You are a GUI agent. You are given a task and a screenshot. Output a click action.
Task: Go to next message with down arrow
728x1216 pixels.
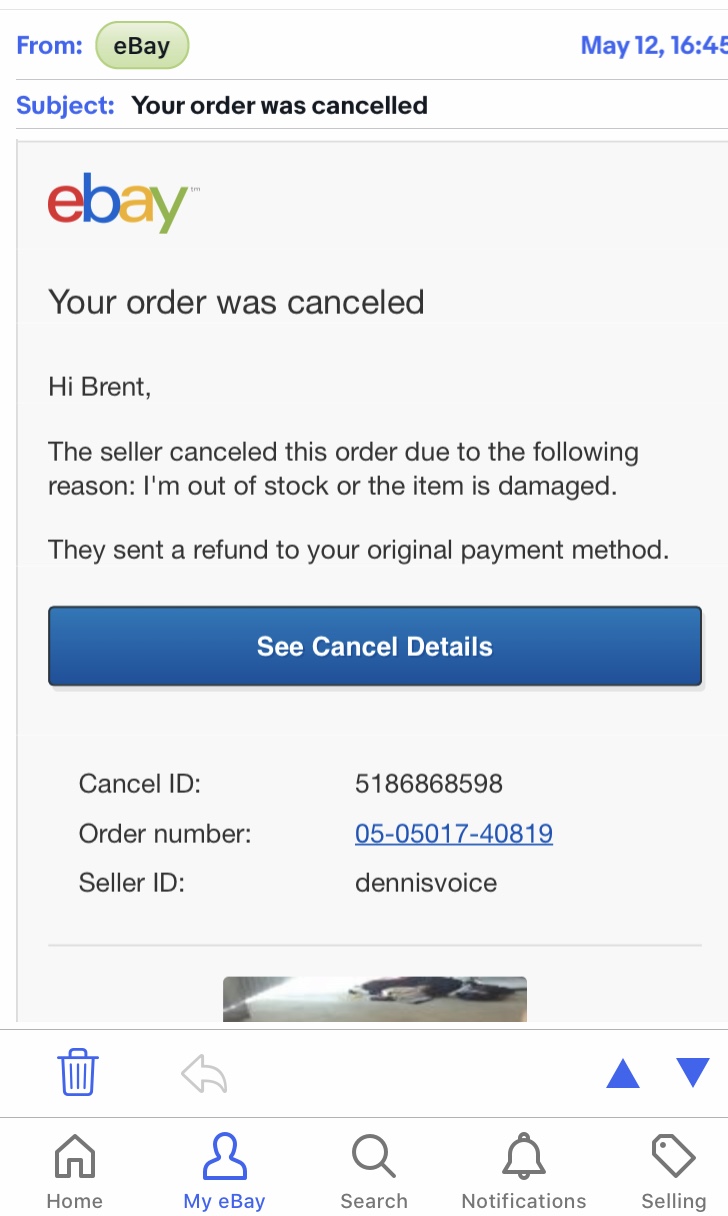coord(693,1073)
